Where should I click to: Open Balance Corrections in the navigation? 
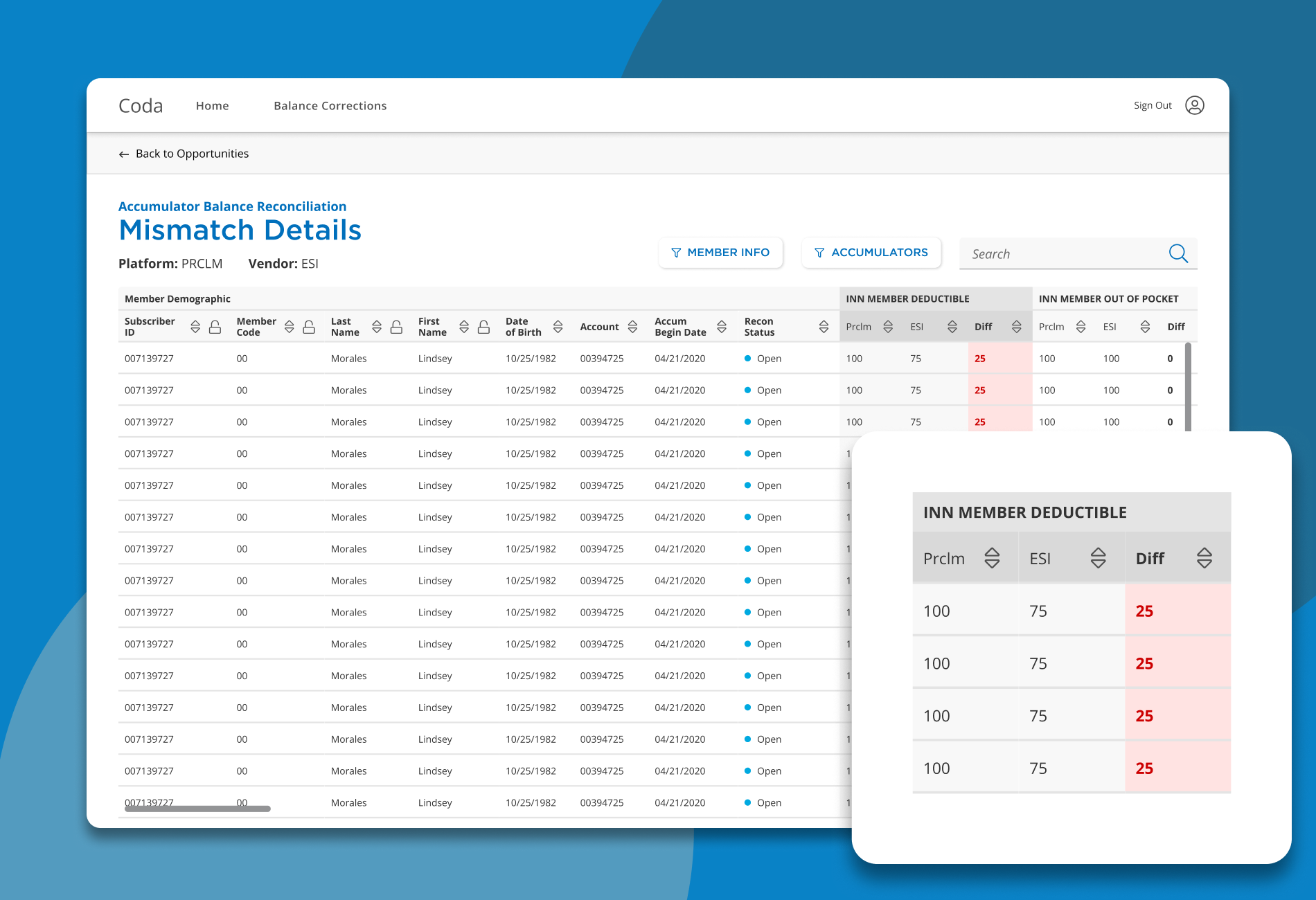coord(330,106)
